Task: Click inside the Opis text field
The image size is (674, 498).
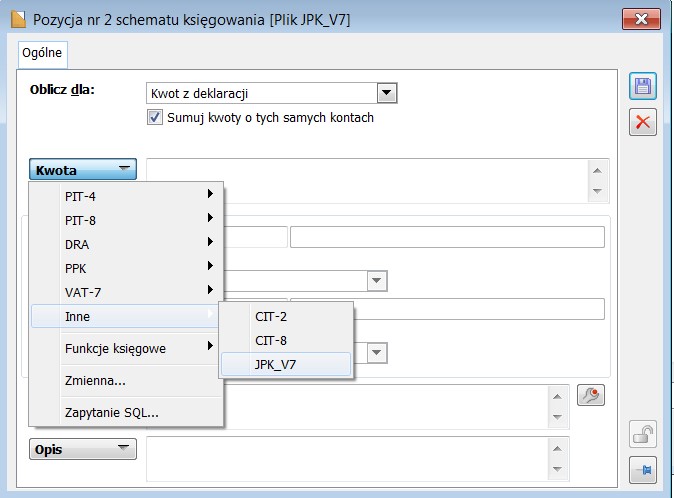Action: click(347, 458)
